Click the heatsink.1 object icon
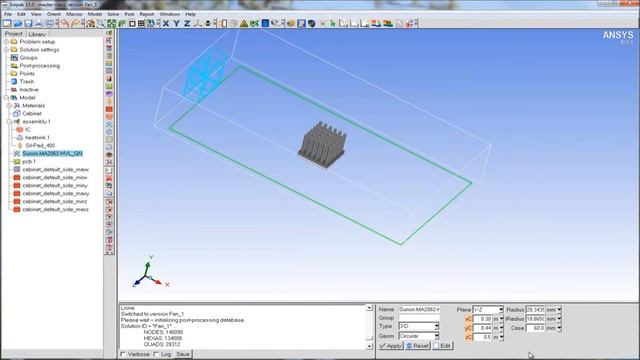The width and height of the screenshot is (640, 360). (20, 138)
